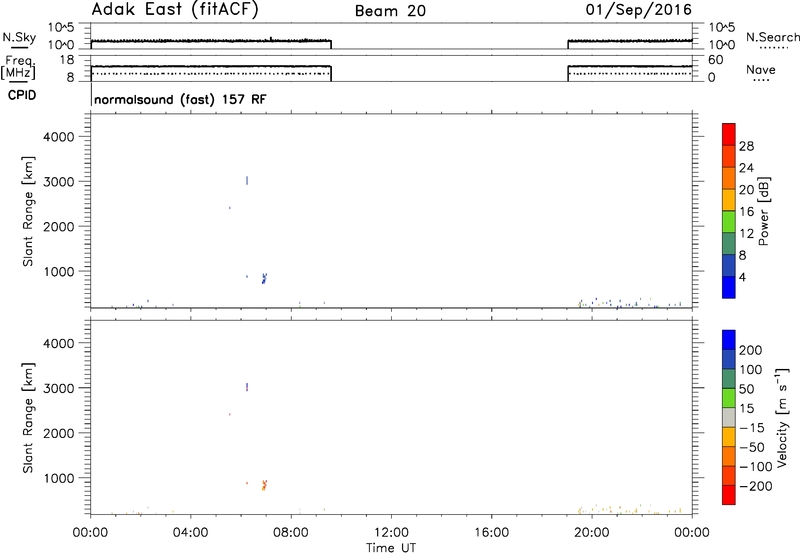800x554 pixels.
Task: Click the red bottom segment of Velocity colorbar
Action: click(729, 495)
